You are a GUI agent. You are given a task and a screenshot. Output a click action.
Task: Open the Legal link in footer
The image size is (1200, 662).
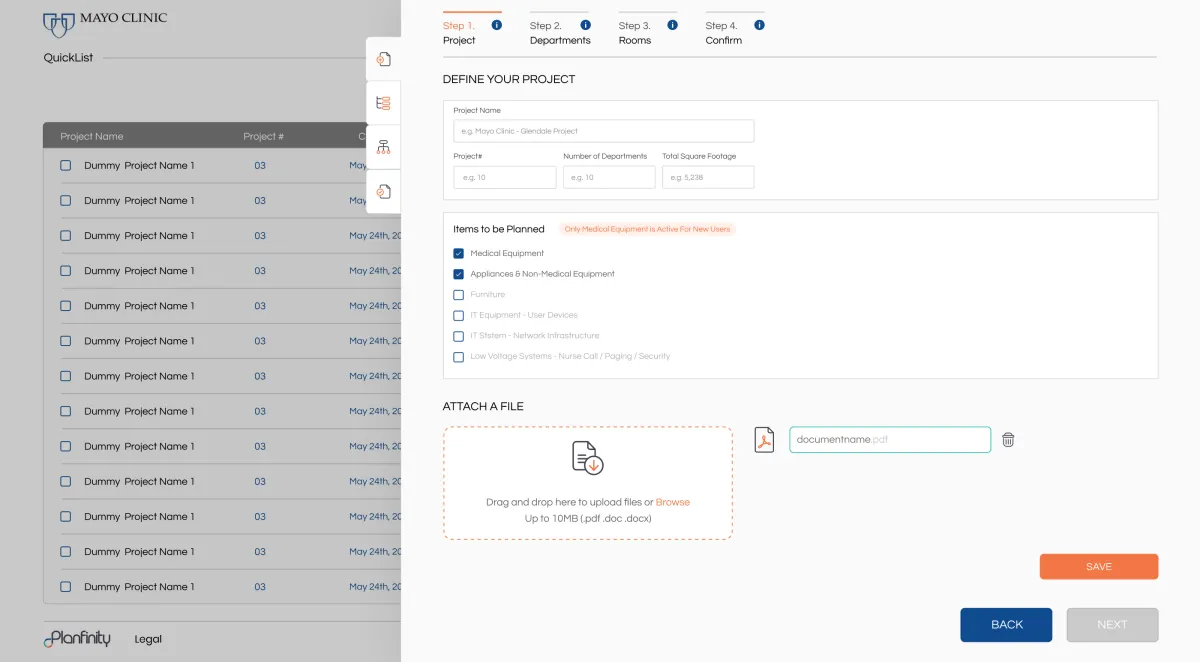[148, 639]
